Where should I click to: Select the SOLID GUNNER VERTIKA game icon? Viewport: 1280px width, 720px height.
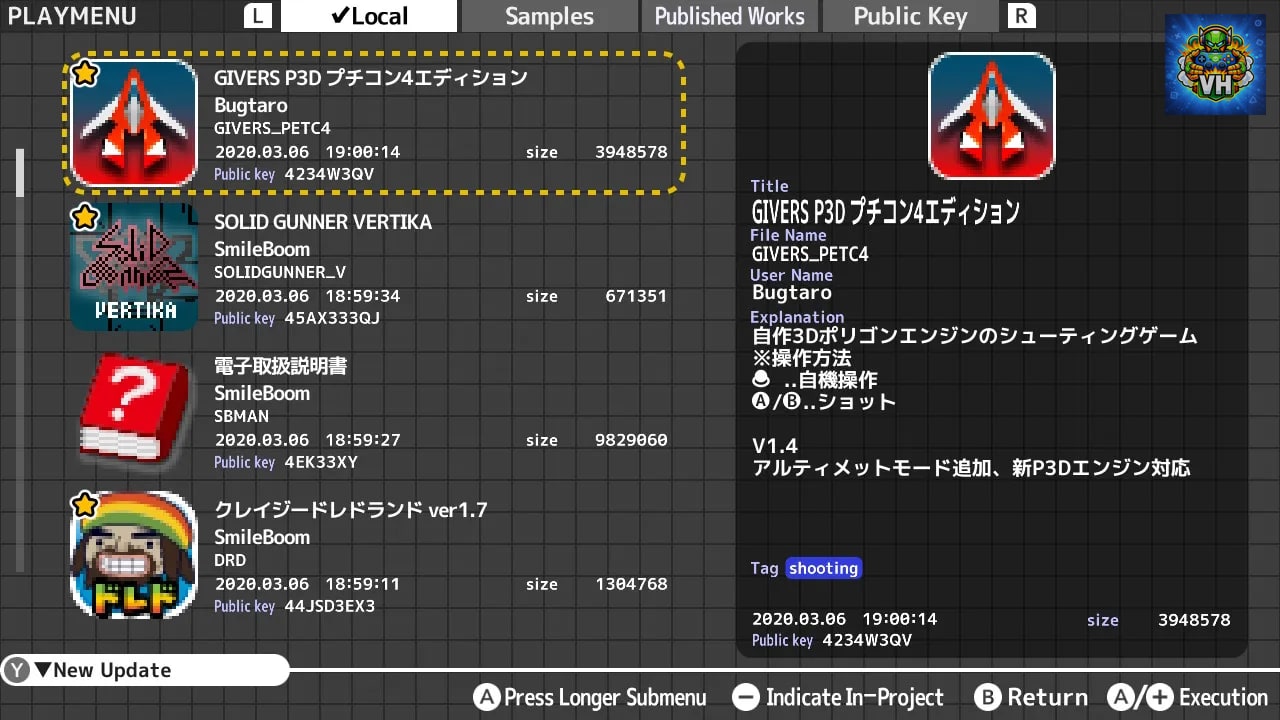click(134, 267)
